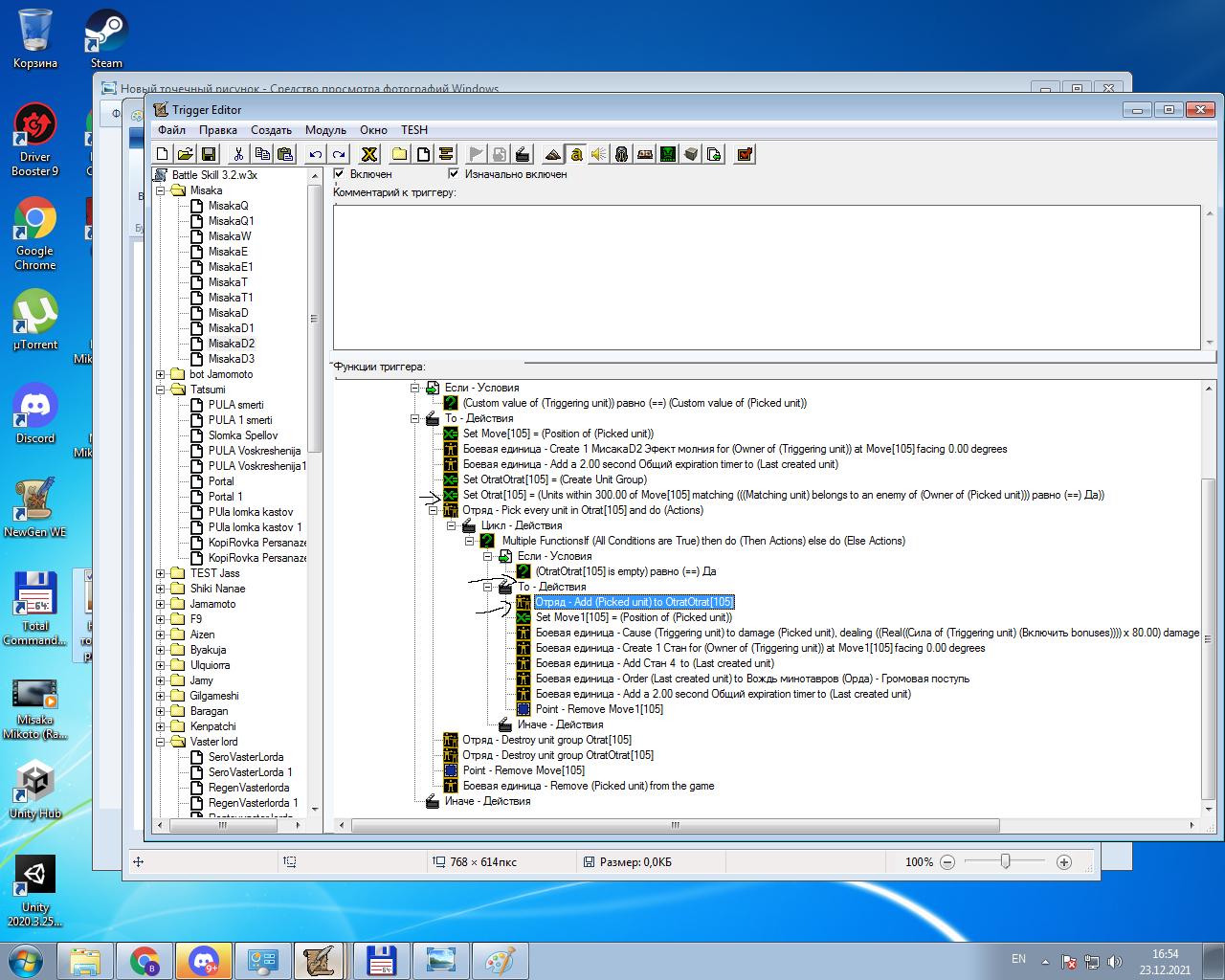Open the Terrain Editor mountain icon
Screen dimensions: 1225x980
click(x=552, y=154)
